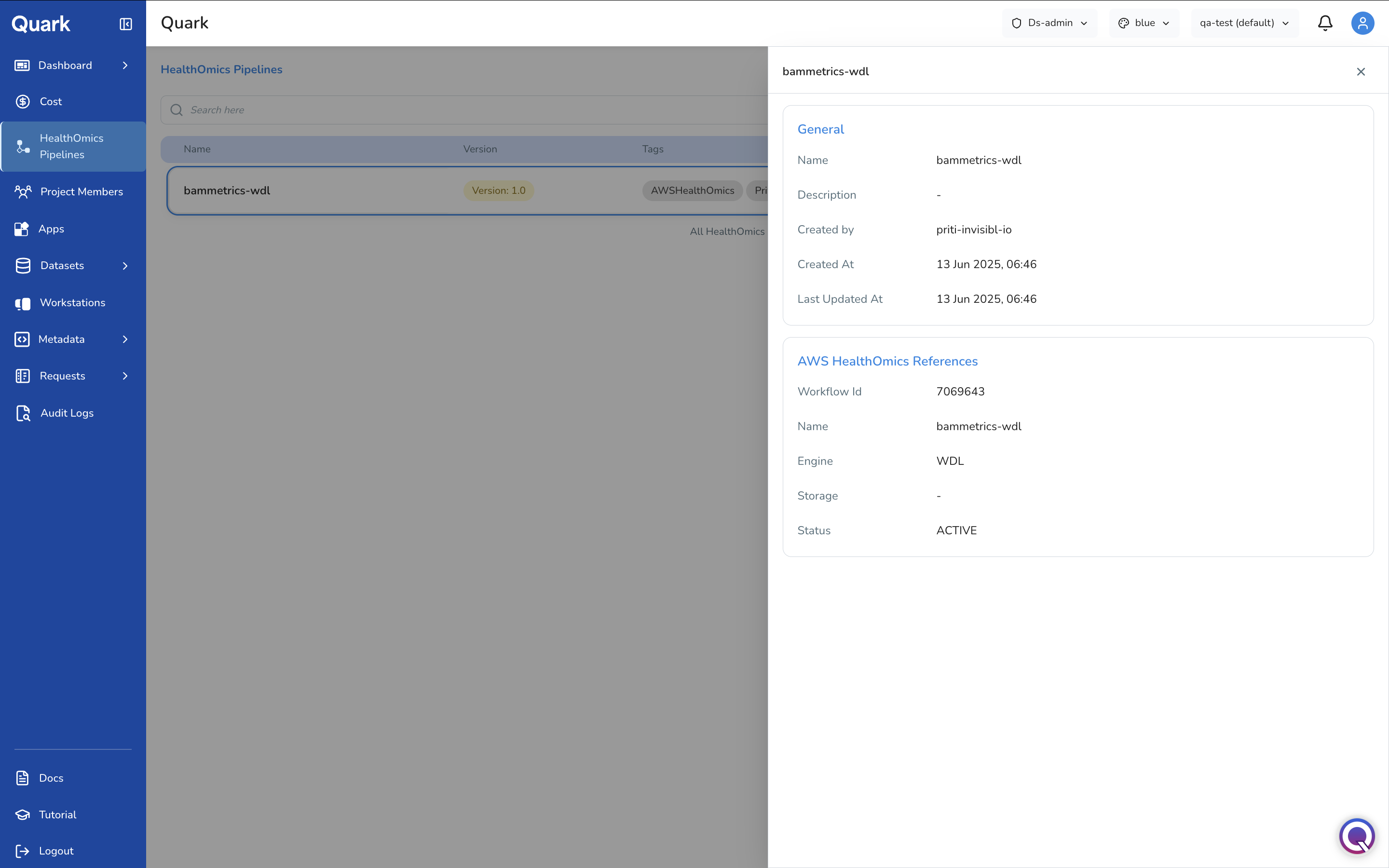The width and height of the screenshot is (1389, 868).
Task: Click the Last Updated At 13 Jun 2025 value
Action: pos(986,299)
